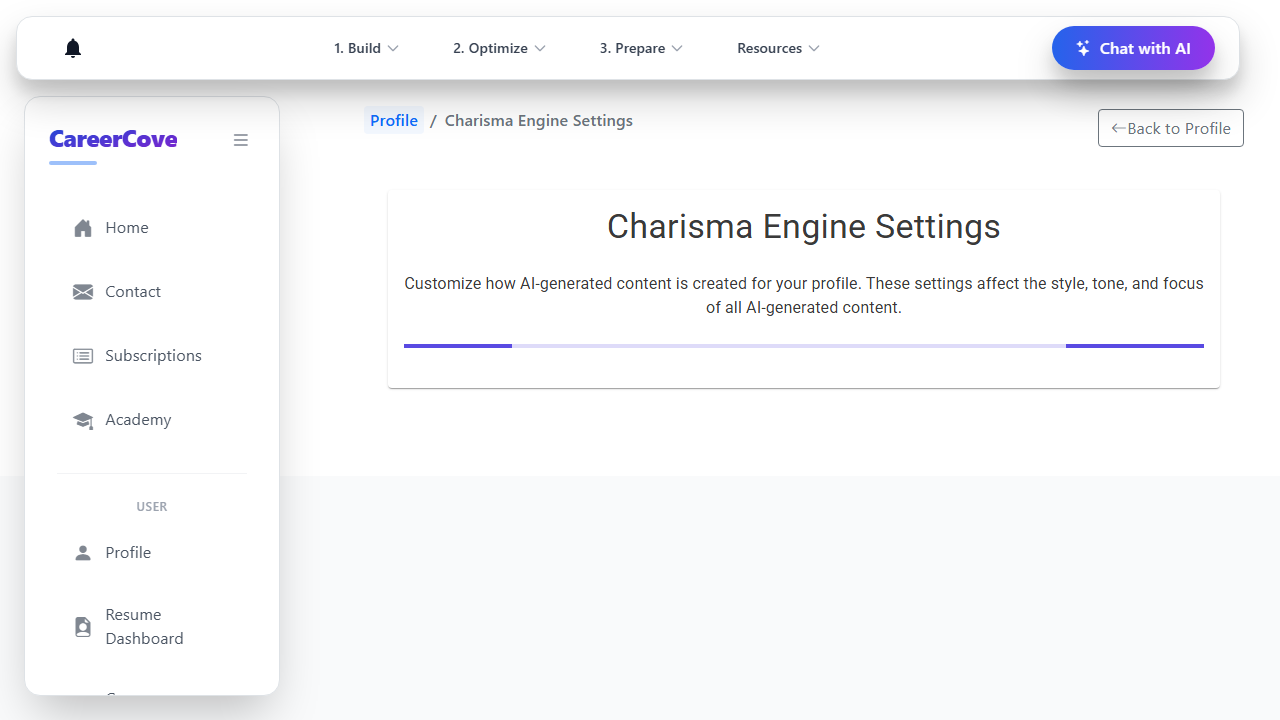
Task: Open Contact from the sidebar
Action: (x=152, y=292)
